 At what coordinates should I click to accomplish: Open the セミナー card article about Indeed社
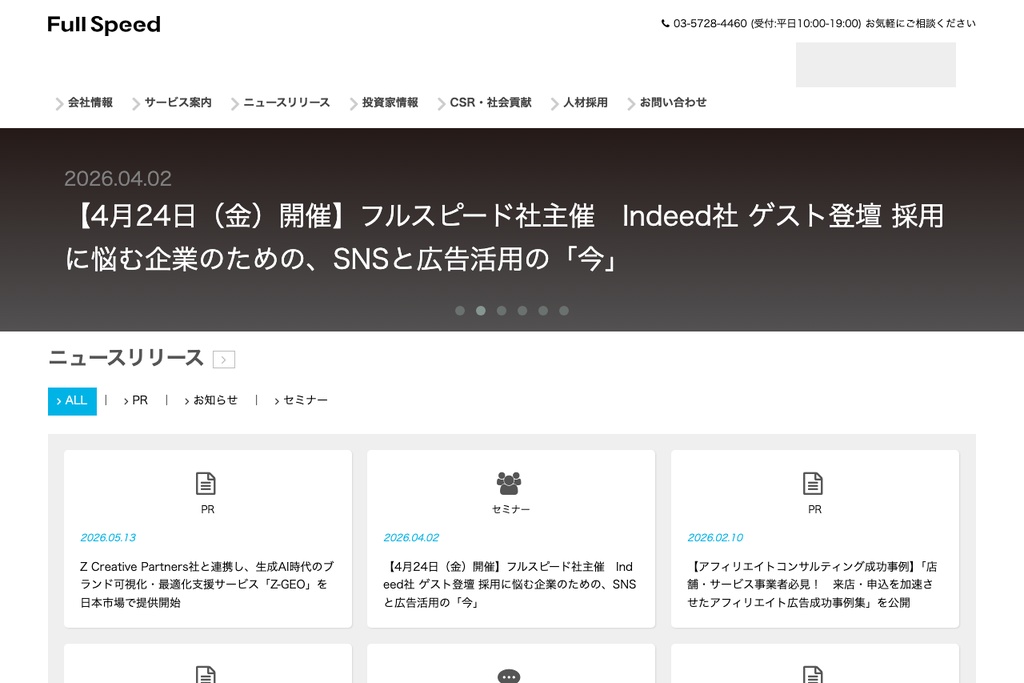pyautogui.click(x=509, y=584)
